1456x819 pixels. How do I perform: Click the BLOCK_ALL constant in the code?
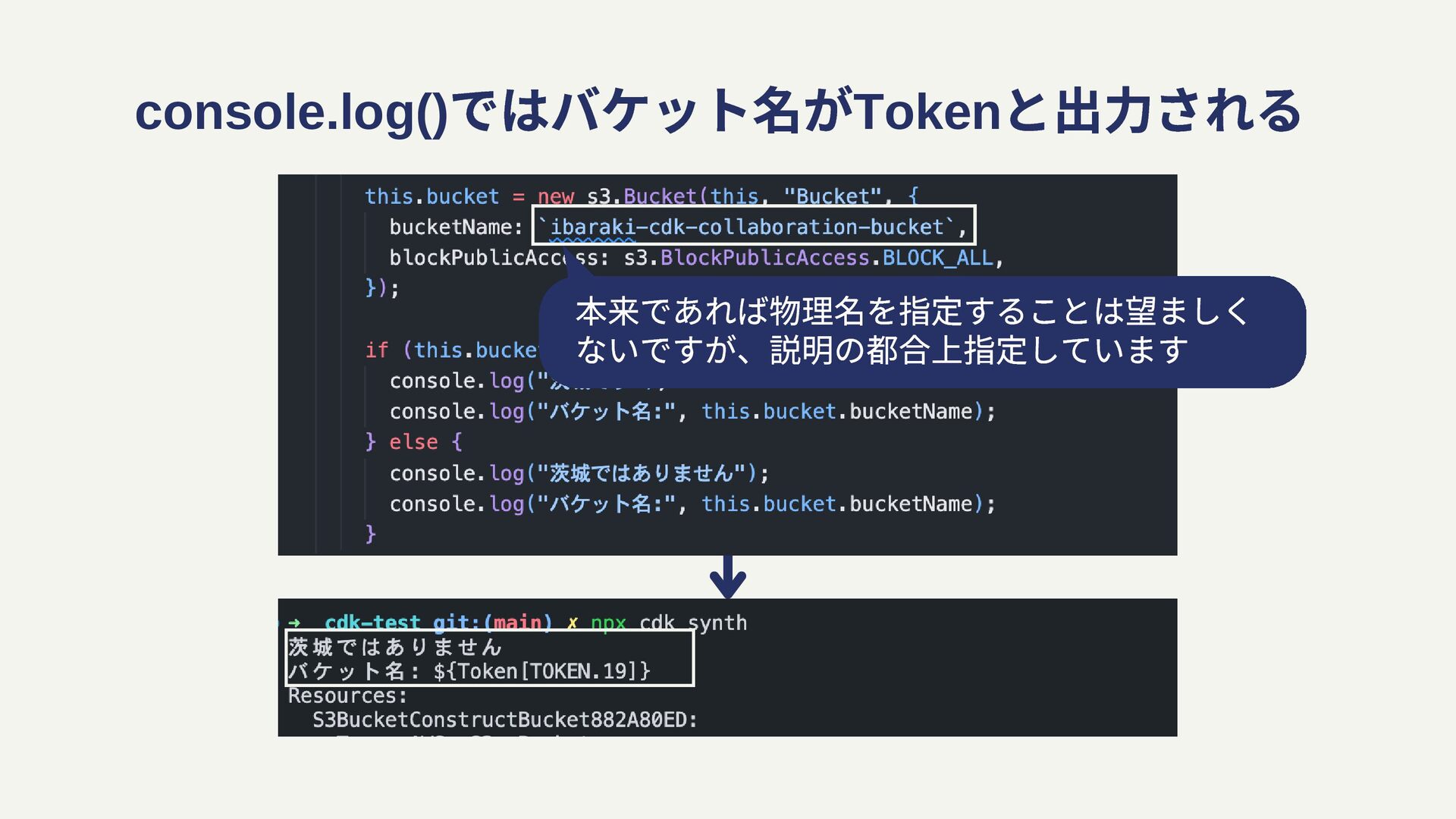(937, 258)
